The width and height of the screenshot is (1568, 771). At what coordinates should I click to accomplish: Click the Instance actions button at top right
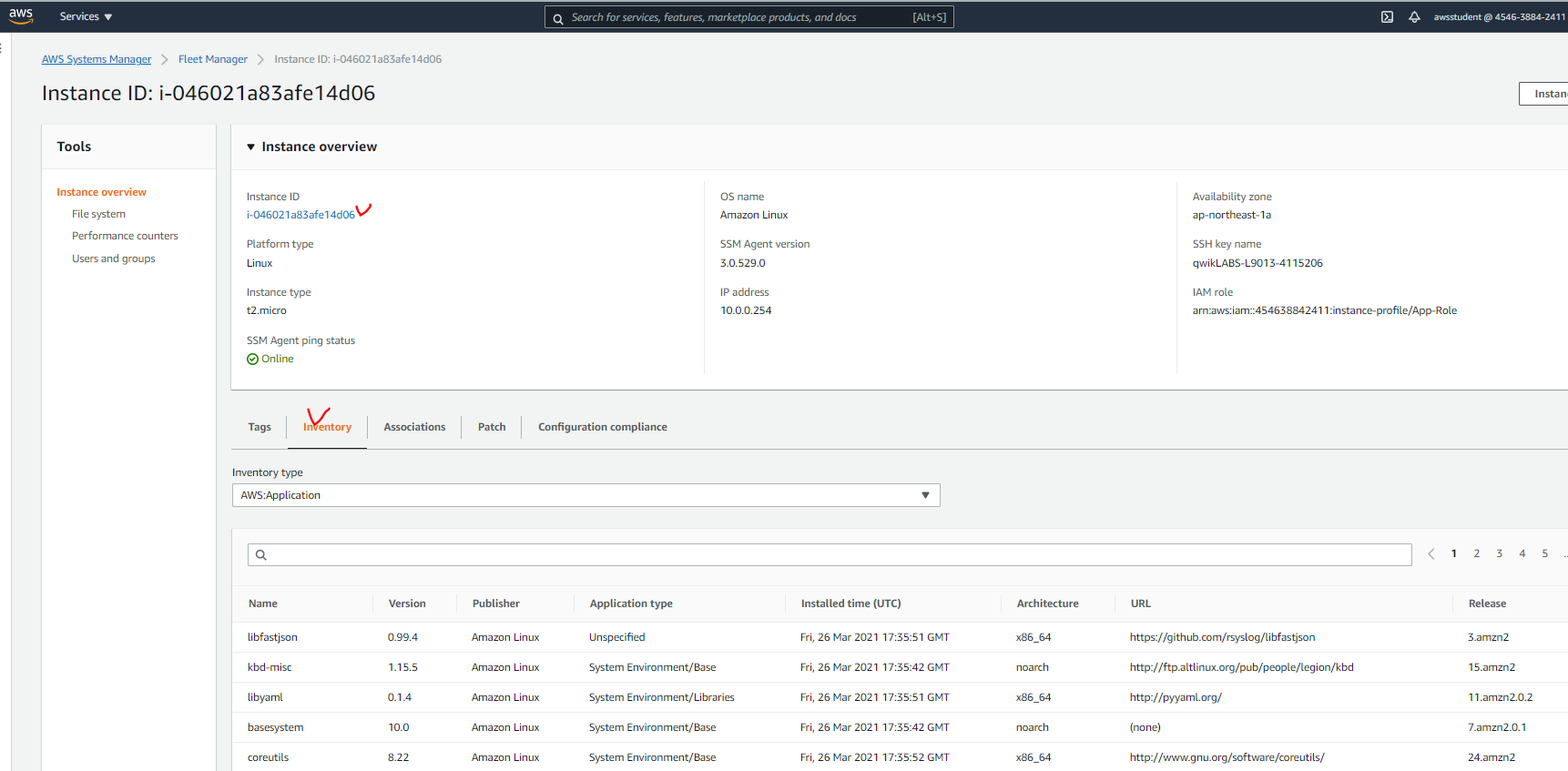(1544, 94)
